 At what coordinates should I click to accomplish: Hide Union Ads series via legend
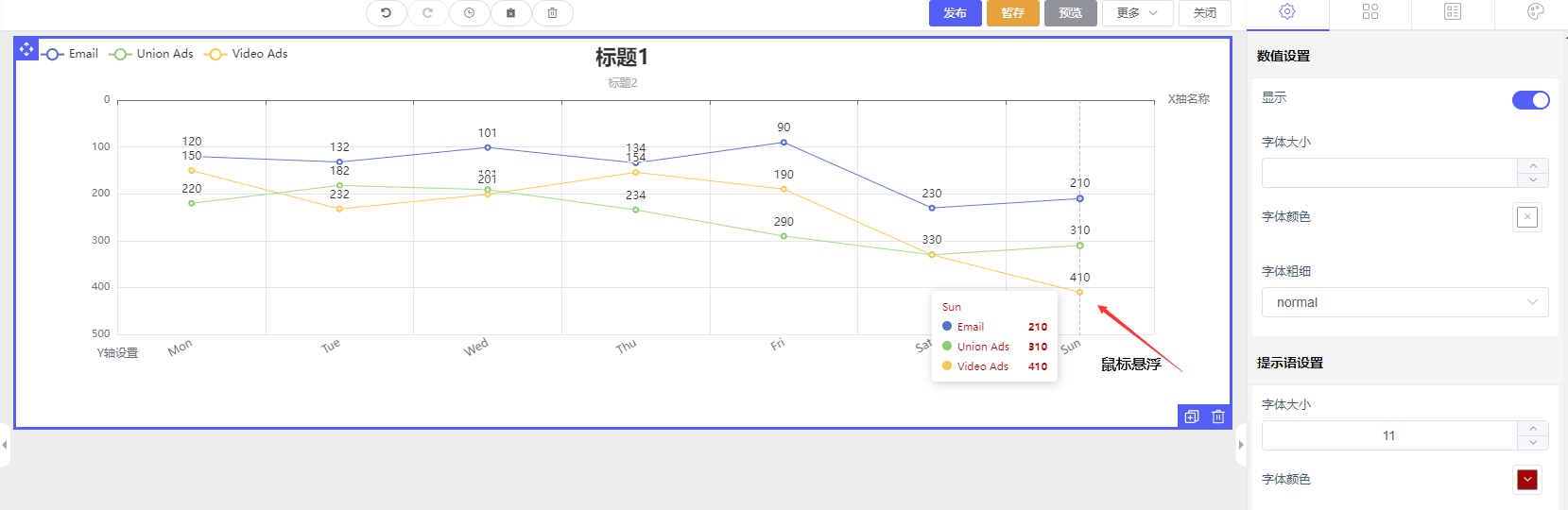tap(151, 54)
